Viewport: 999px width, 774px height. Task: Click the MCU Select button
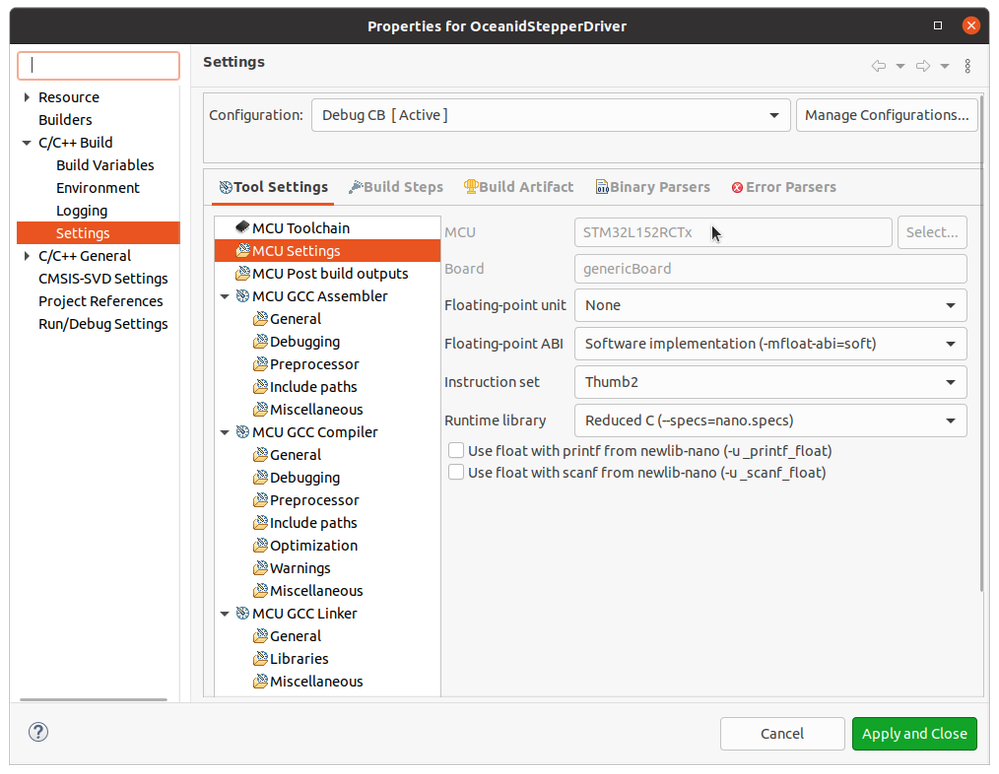[x=932, y=232]
